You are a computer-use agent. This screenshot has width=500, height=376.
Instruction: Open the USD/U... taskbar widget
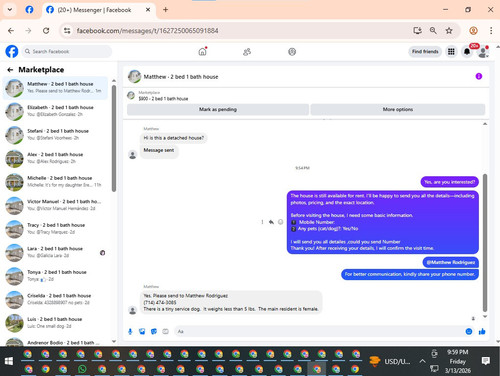[x=390, y=361]
